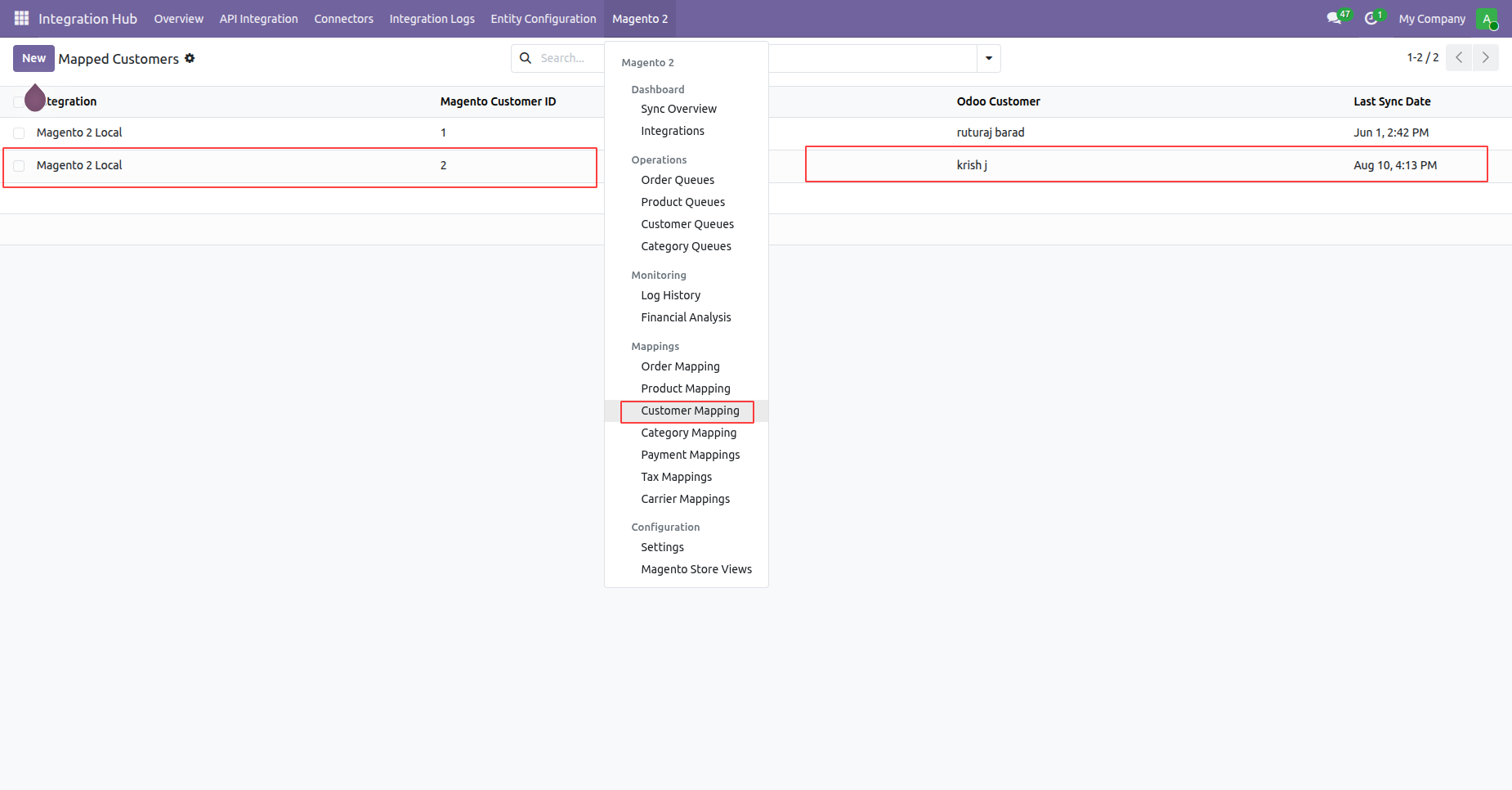Tick the checkbox for Magento Customer ID 2 row
Screen dimensions: 1512x790
pos(19,165)
